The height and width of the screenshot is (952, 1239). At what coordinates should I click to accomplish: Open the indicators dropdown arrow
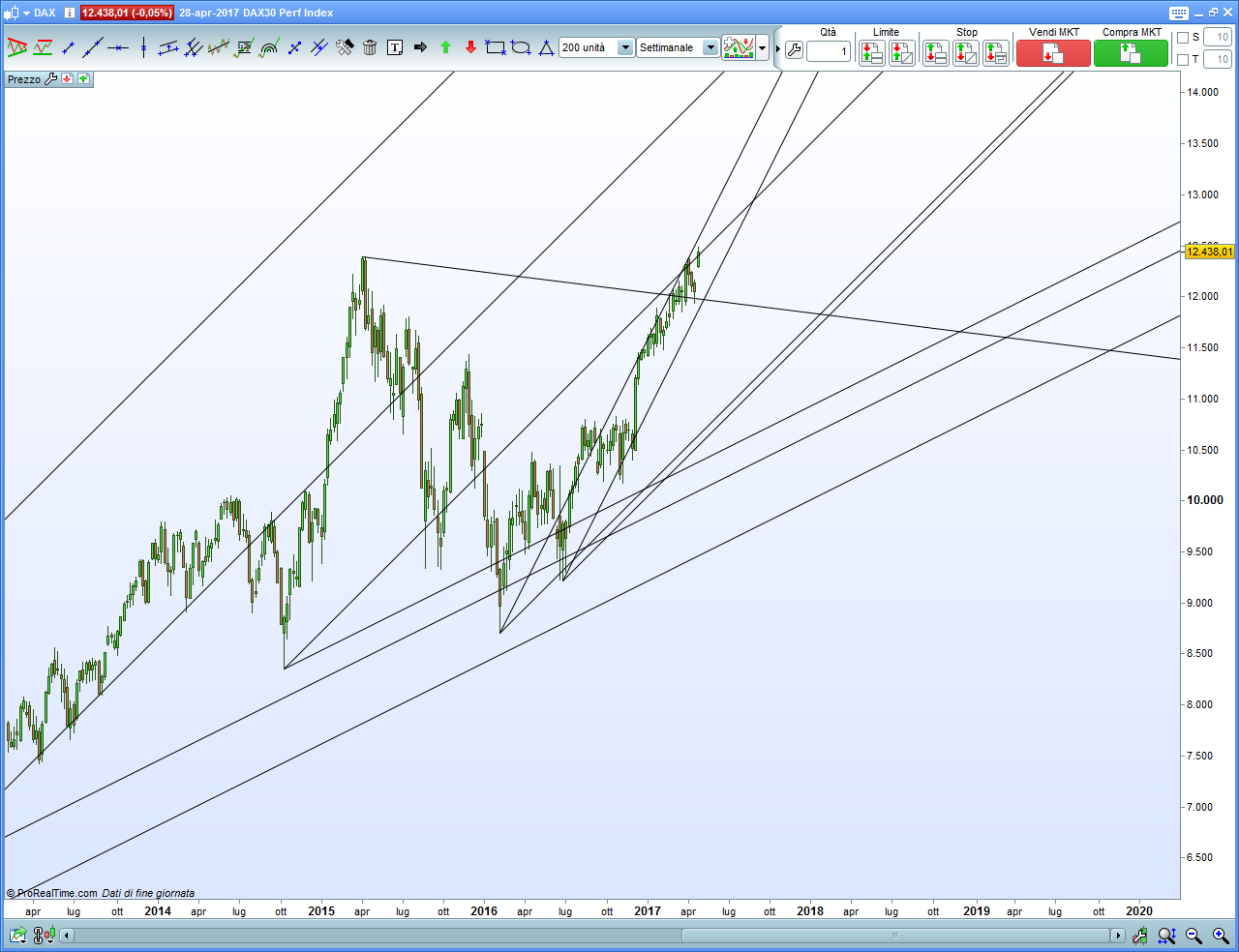763,47
